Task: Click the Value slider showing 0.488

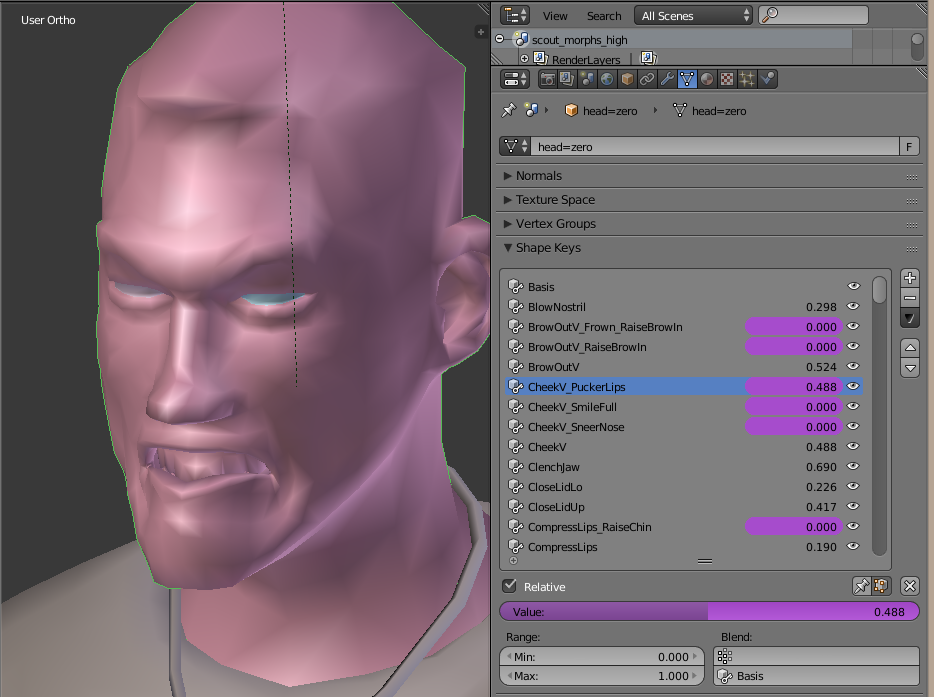Action: [x=709, y=612]
